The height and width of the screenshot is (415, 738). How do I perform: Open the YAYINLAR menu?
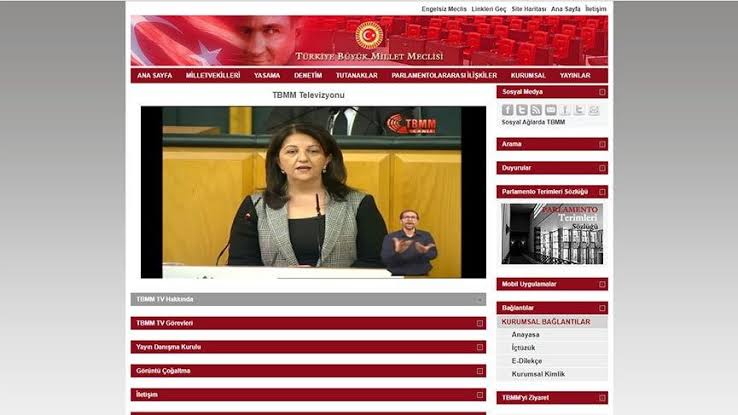click(575, 75)
